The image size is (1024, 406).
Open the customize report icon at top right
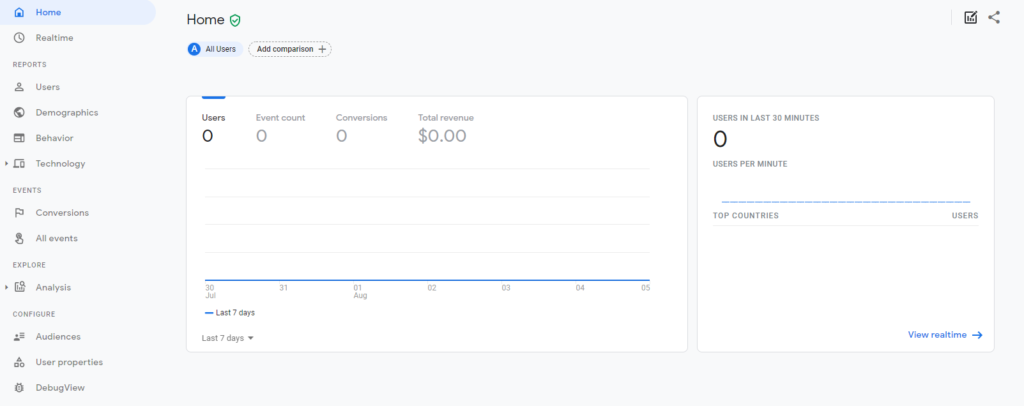(971, 18)
